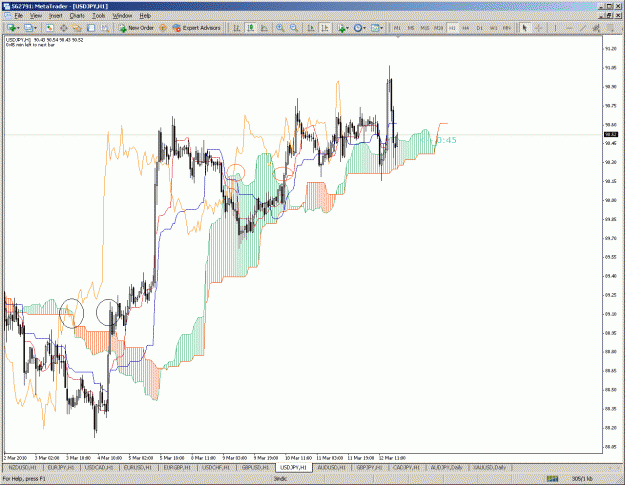Select the M1 timeframe button
This screenshot has width=625, height=485.
pos(397,28)
